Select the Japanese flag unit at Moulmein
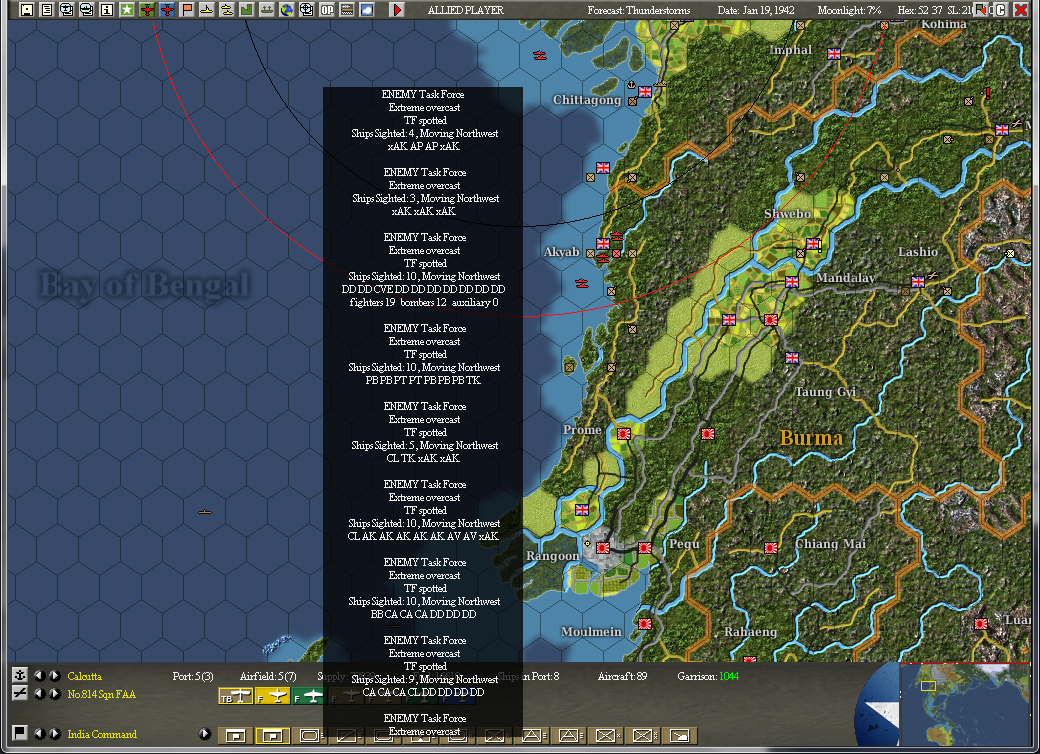 645,623
